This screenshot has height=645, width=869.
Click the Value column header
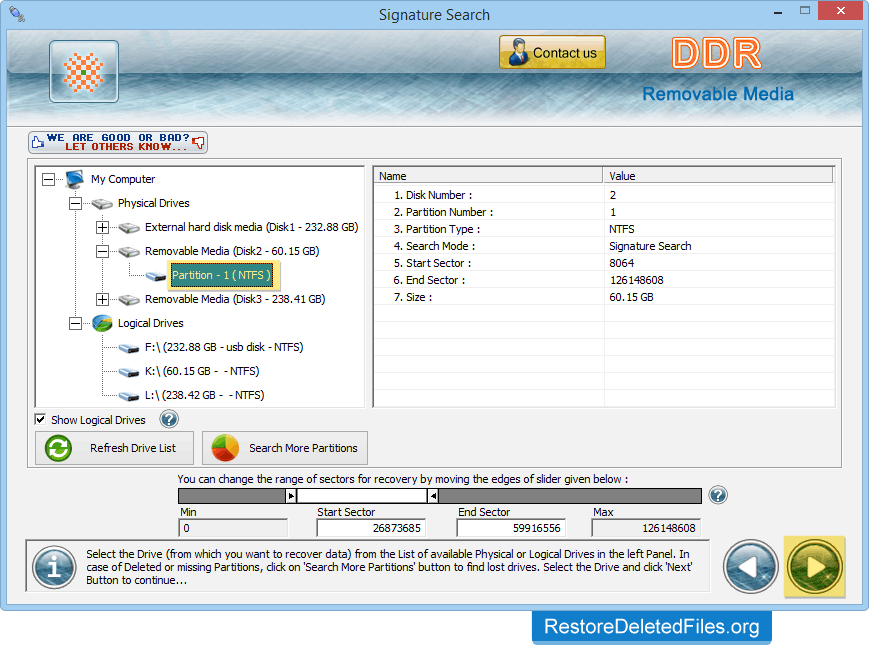click(718, 176)
